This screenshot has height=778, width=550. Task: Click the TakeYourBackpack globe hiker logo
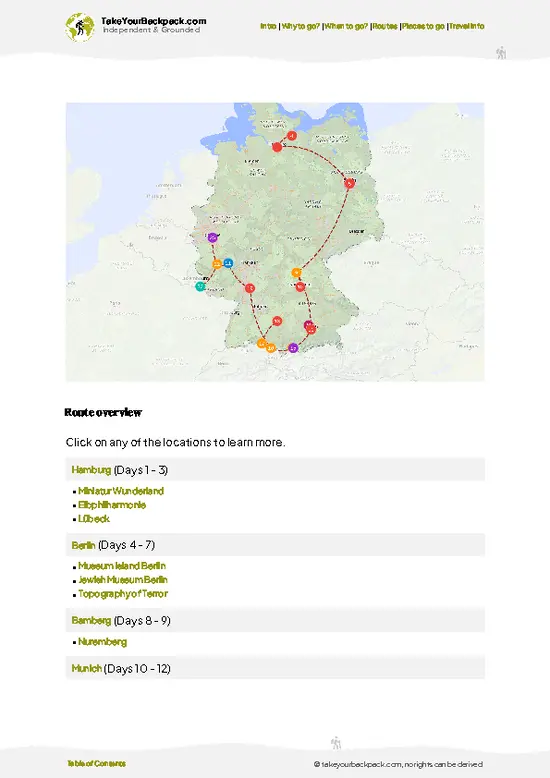79,27
